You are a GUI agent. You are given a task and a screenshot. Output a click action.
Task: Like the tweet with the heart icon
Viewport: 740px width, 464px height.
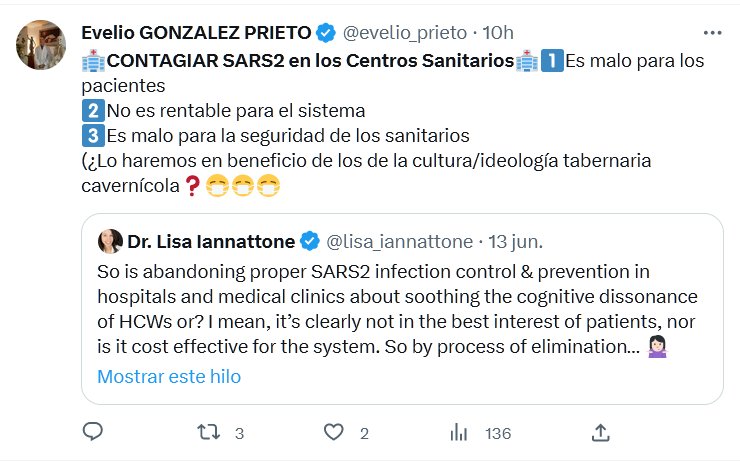(334, 432)
